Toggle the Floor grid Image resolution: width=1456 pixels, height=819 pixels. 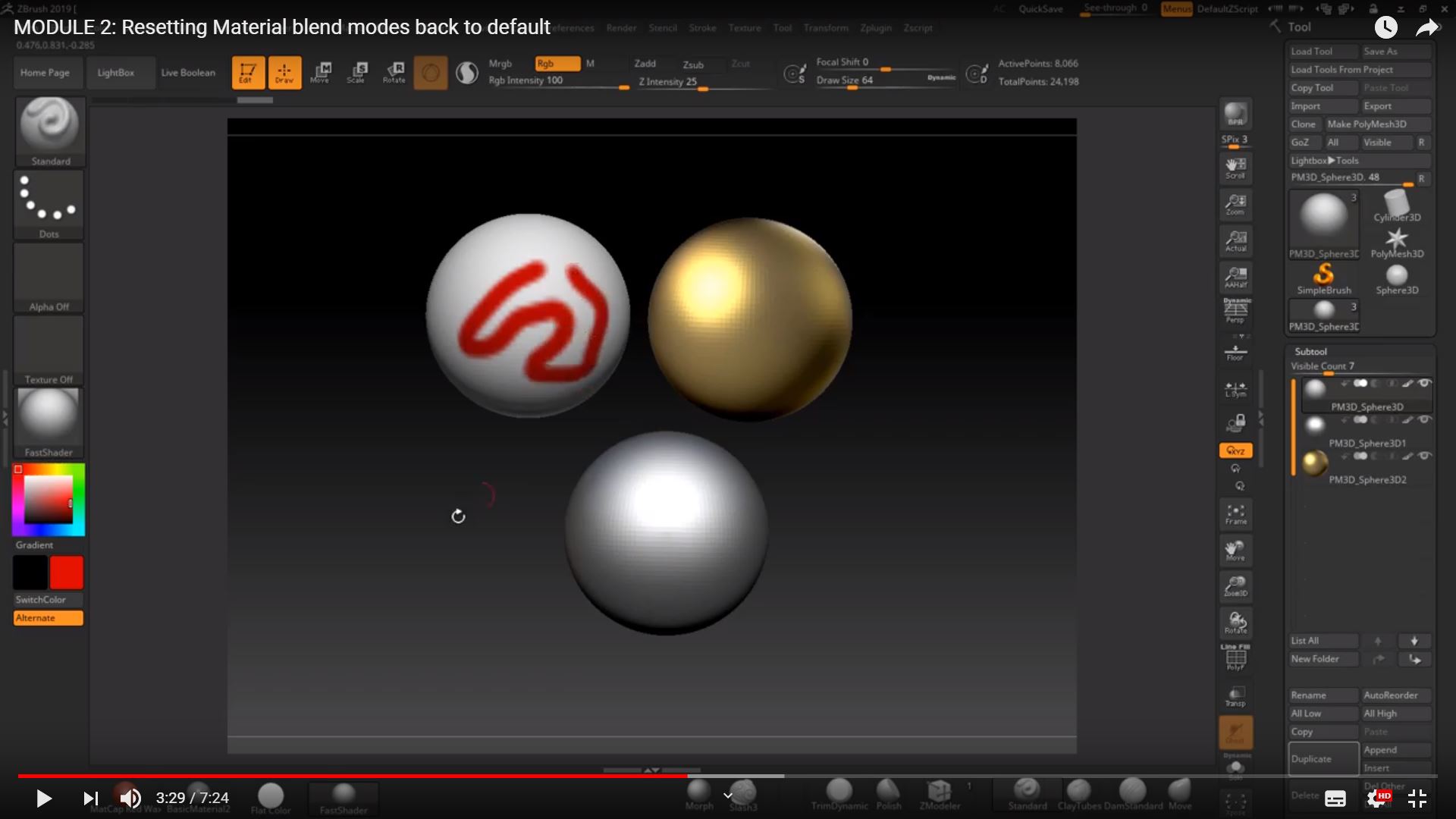tap(1235, 352)
